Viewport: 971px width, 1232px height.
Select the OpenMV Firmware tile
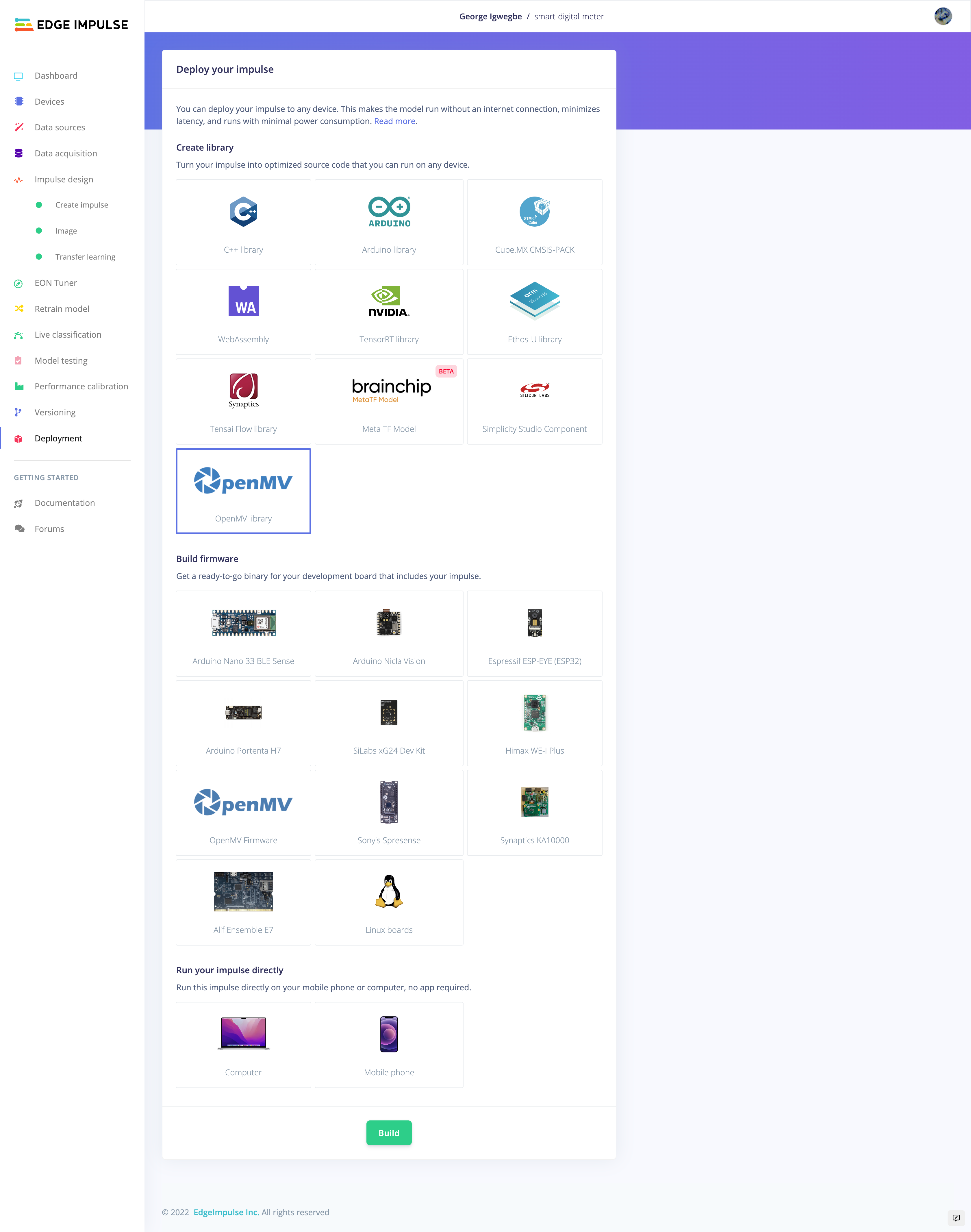243,813
